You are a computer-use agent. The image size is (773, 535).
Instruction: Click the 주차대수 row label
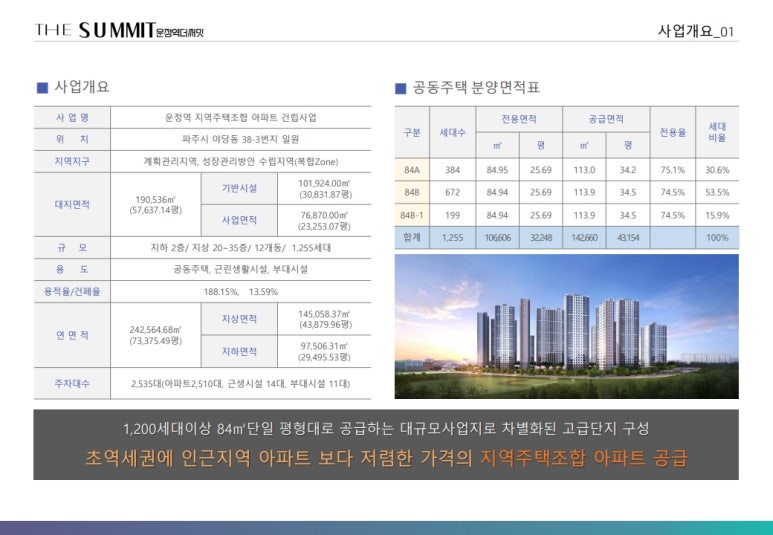coord(72,383)
